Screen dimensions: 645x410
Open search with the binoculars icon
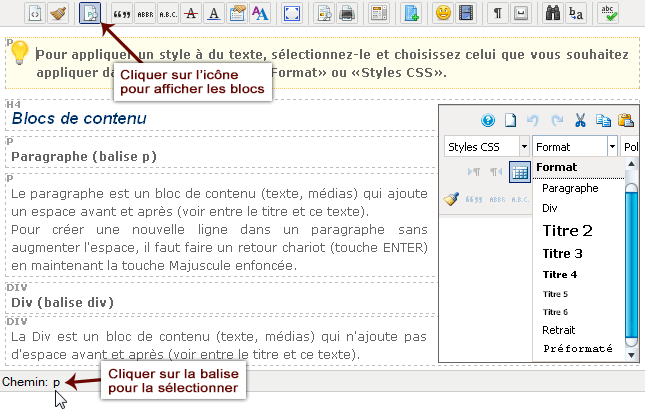553,14
